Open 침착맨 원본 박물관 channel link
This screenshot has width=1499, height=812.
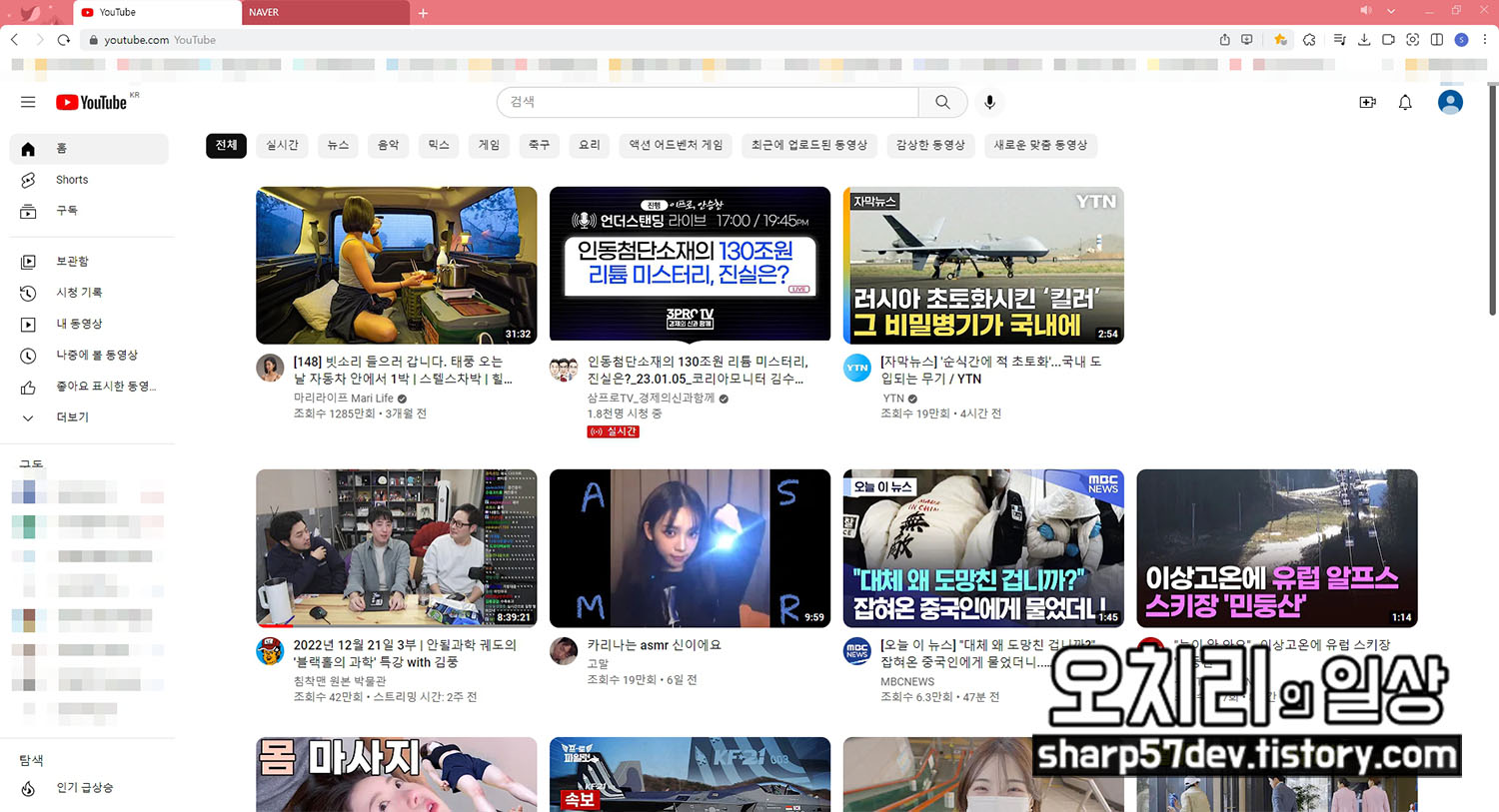point(340,681)
